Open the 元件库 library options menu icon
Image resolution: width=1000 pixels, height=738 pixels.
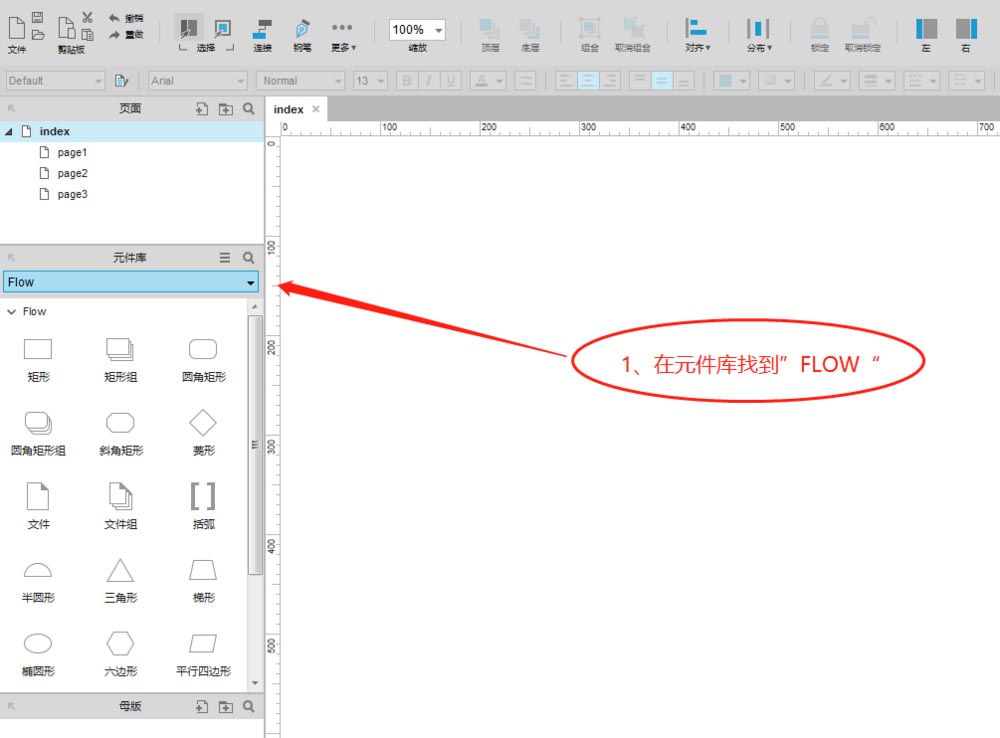tap(225, 258)
